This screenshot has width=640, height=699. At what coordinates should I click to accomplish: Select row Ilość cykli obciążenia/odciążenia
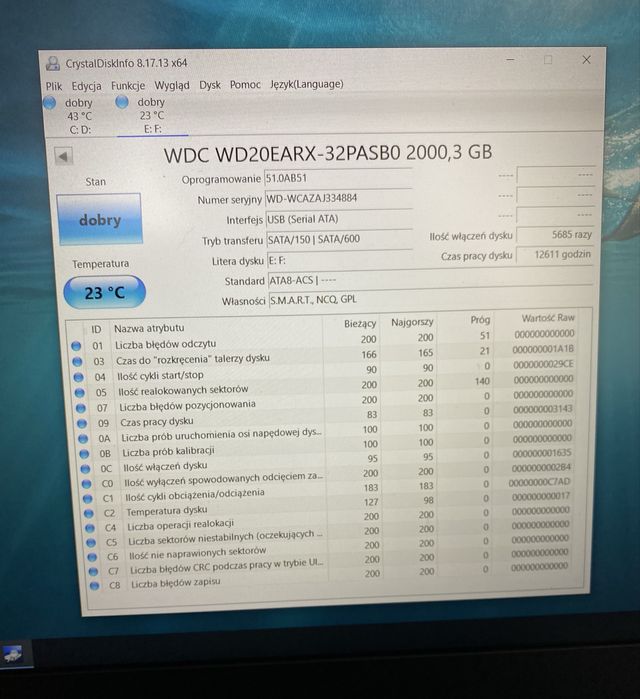tap(329, 490)
